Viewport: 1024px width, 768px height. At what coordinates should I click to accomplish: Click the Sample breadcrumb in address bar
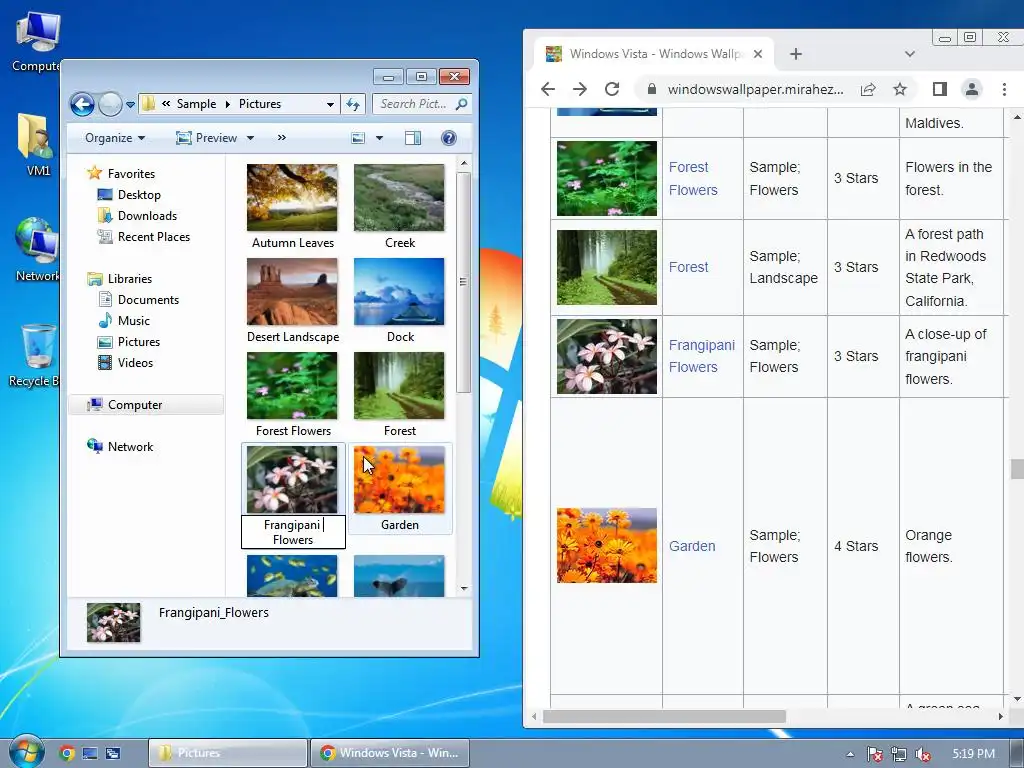pyautogui.click(x=196, y=104)
